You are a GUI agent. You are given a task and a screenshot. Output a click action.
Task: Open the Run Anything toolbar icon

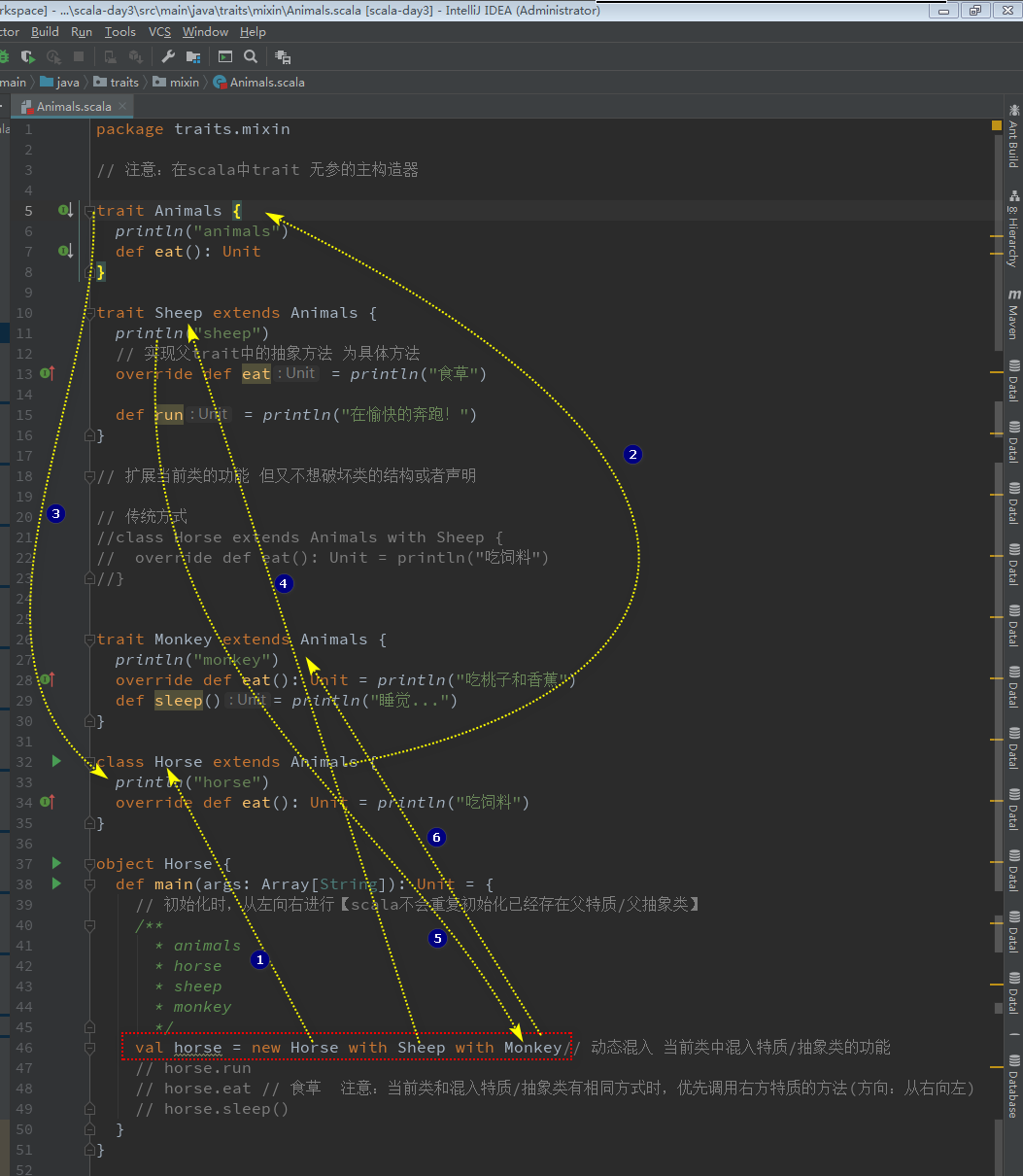point(225,57)
